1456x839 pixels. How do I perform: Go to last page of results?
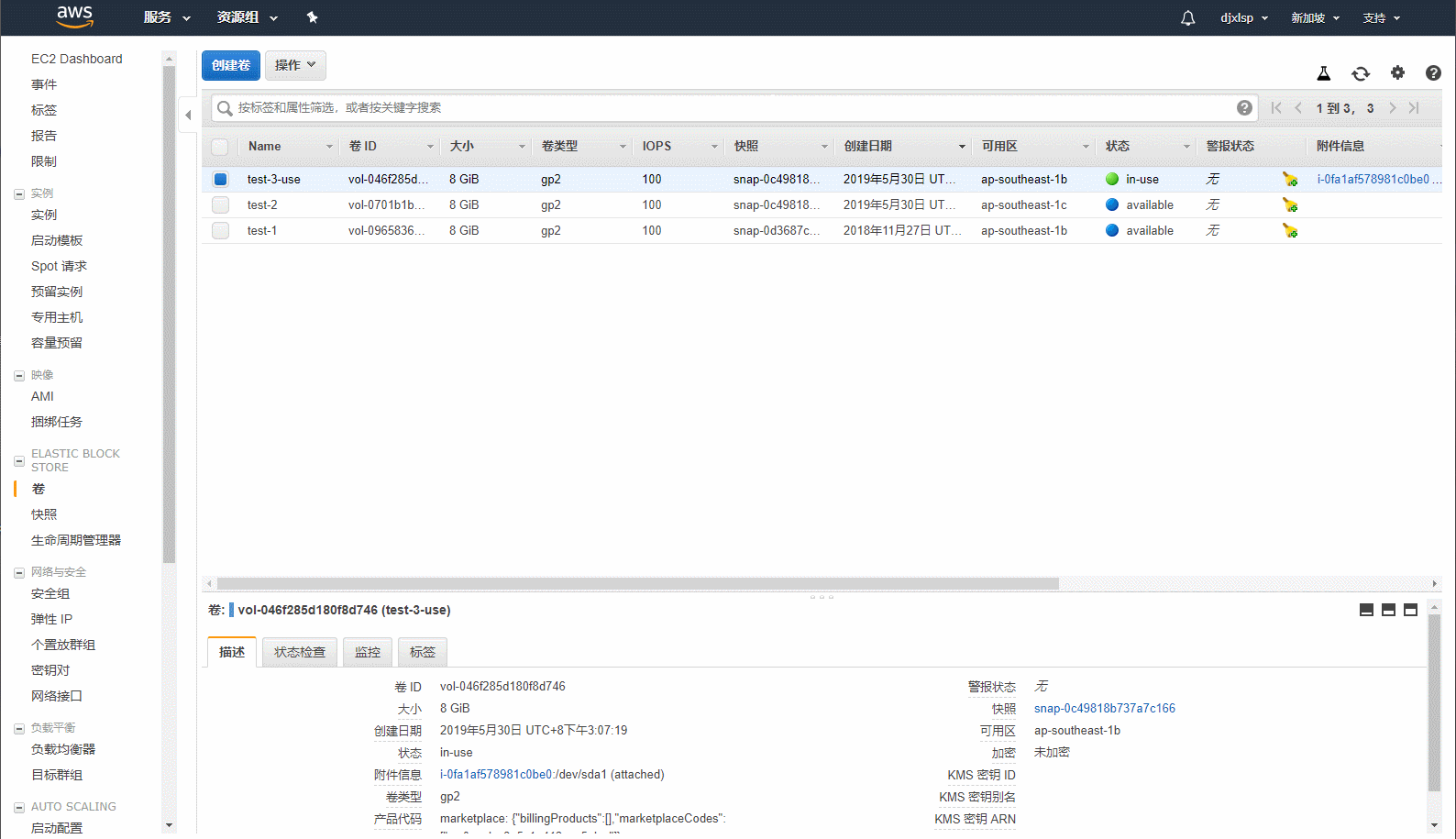pos(1414,107)
